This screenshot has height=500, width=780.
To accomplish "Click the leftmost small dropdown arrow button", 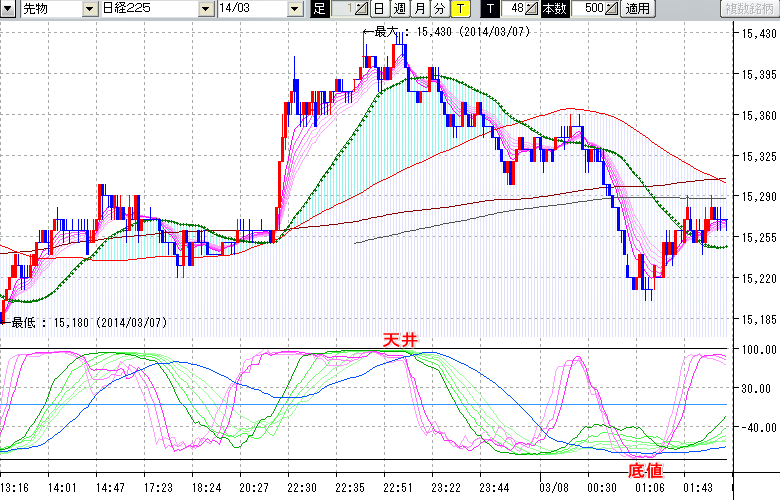I will click(8, 9).
